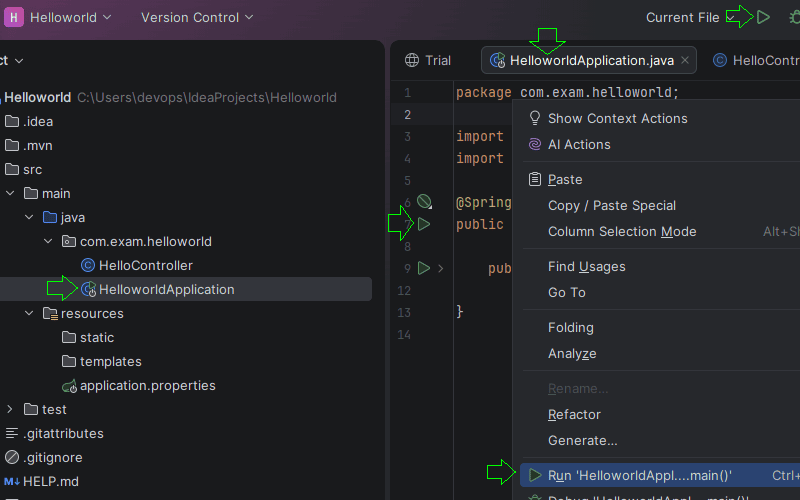The image size is (800, 500).
Task: Collapse the main folder
Action: (x=10, y=193)
